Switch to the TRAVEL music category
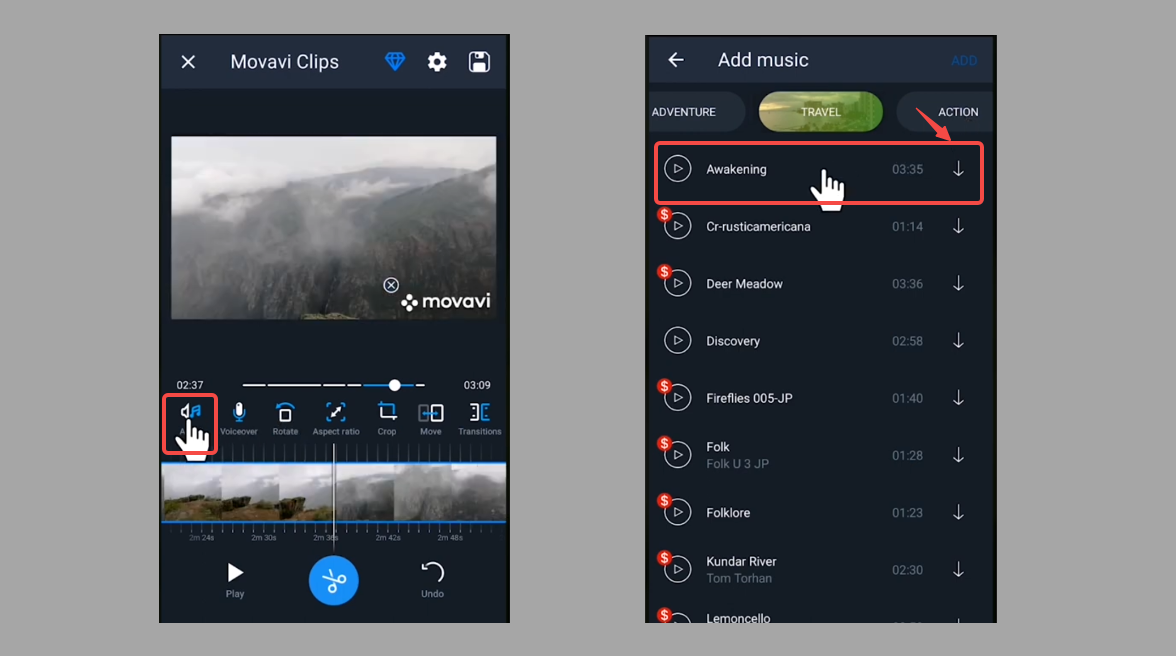This screenshot has height=656, width=1176. [820, 112]
